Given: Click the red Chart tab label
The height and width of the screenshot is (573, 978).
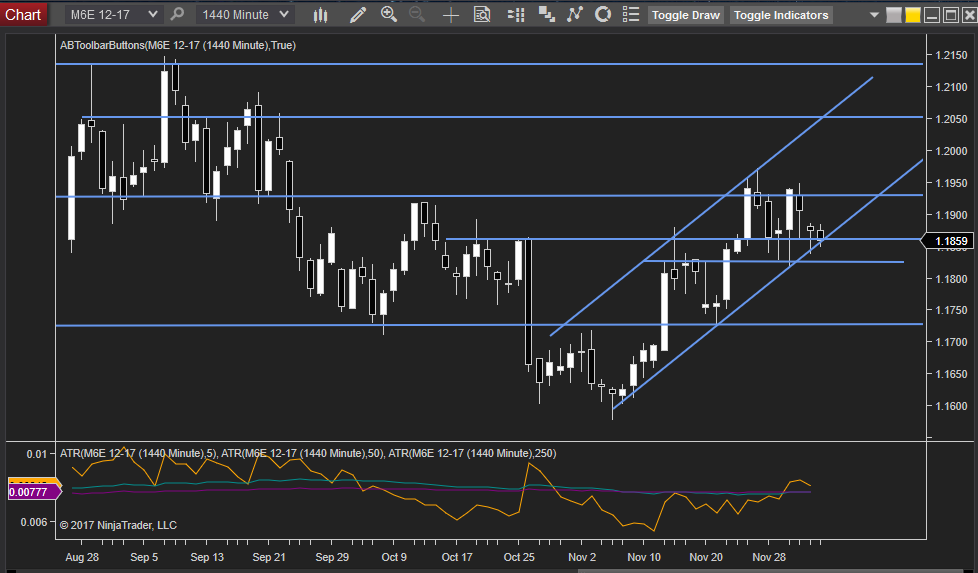Looking at the screenshot, I should pyautogui.click(x=23, y=14).
